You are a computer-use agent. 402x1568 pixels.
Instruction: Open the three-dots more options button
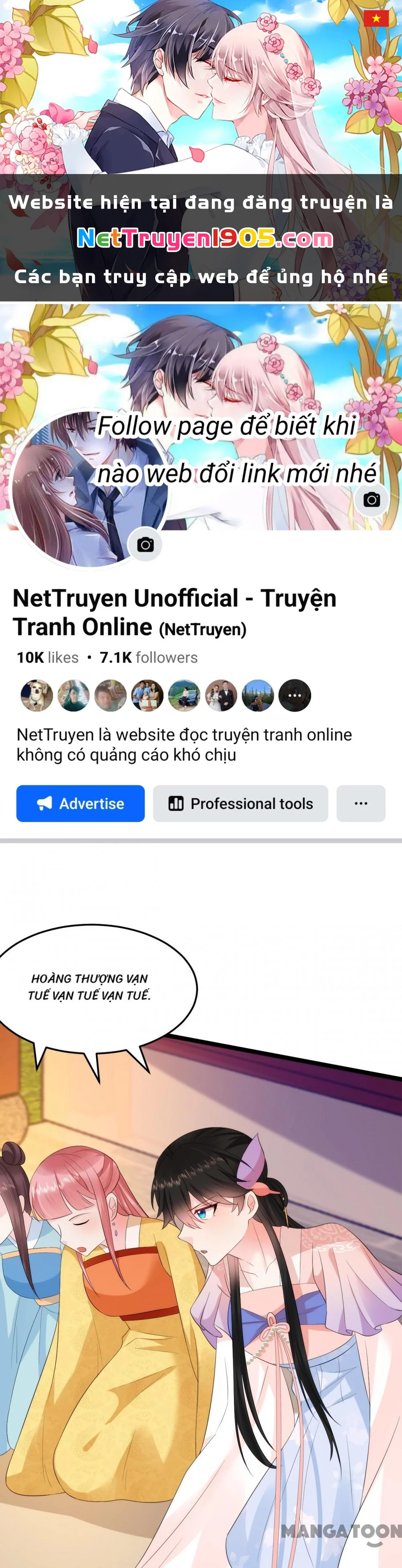361,803
